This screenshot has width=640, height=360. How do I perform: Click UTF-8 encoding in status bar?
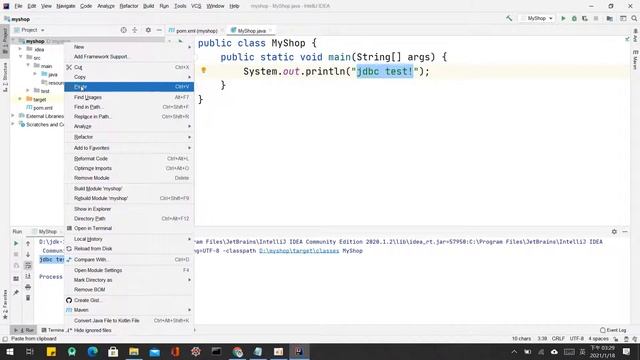pos(576,338)
